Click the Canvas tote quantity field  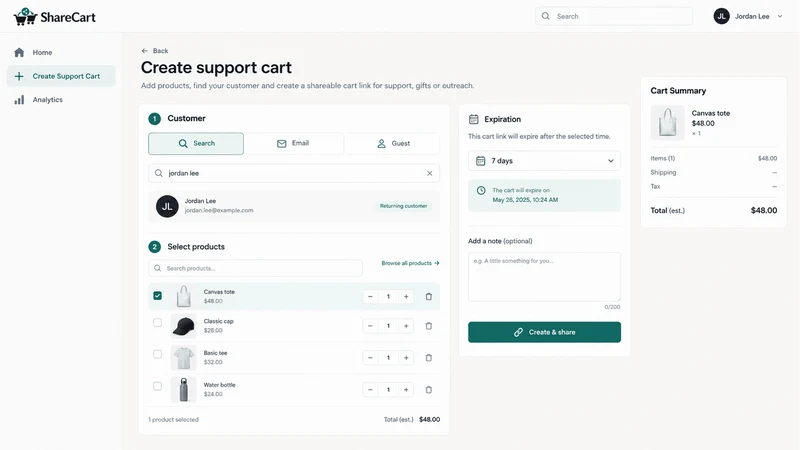(388, 296)
